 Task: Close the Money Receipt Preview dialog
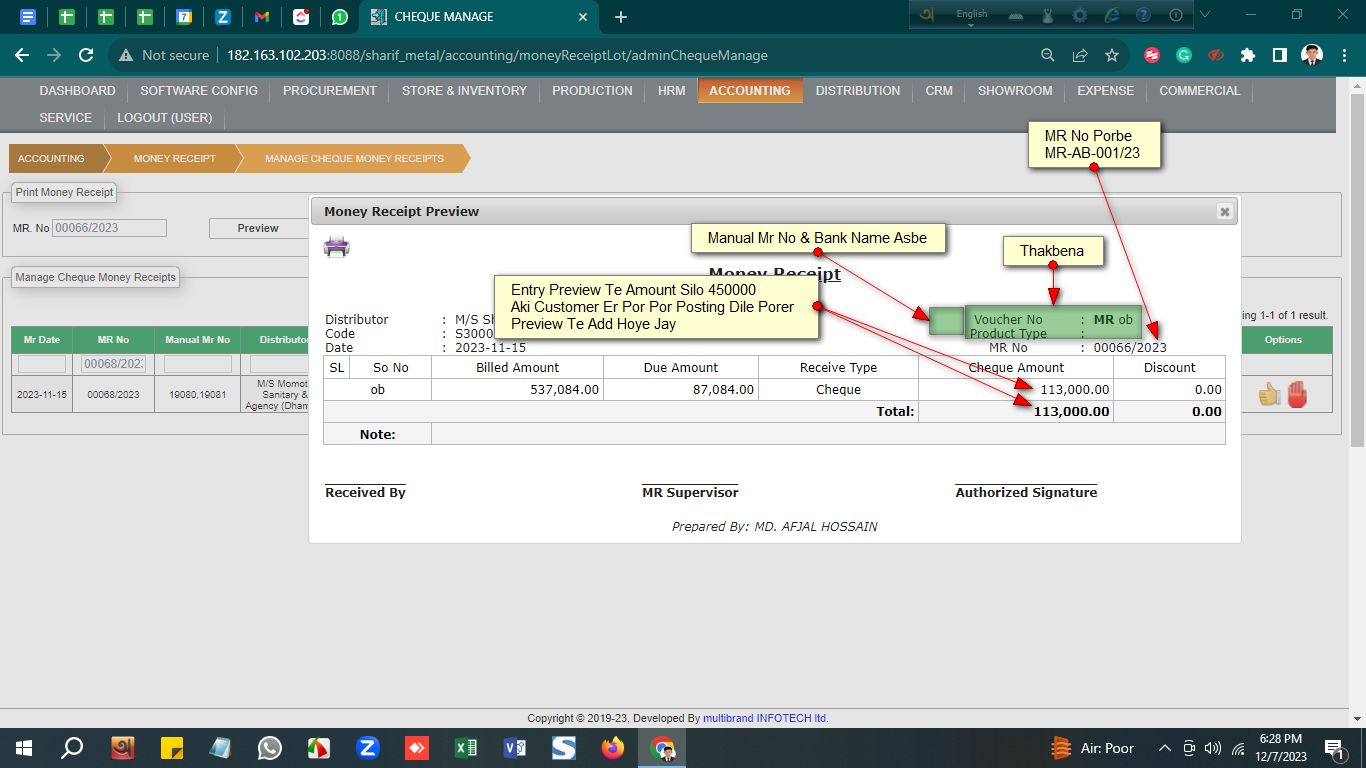click(x=1224, y=212)
